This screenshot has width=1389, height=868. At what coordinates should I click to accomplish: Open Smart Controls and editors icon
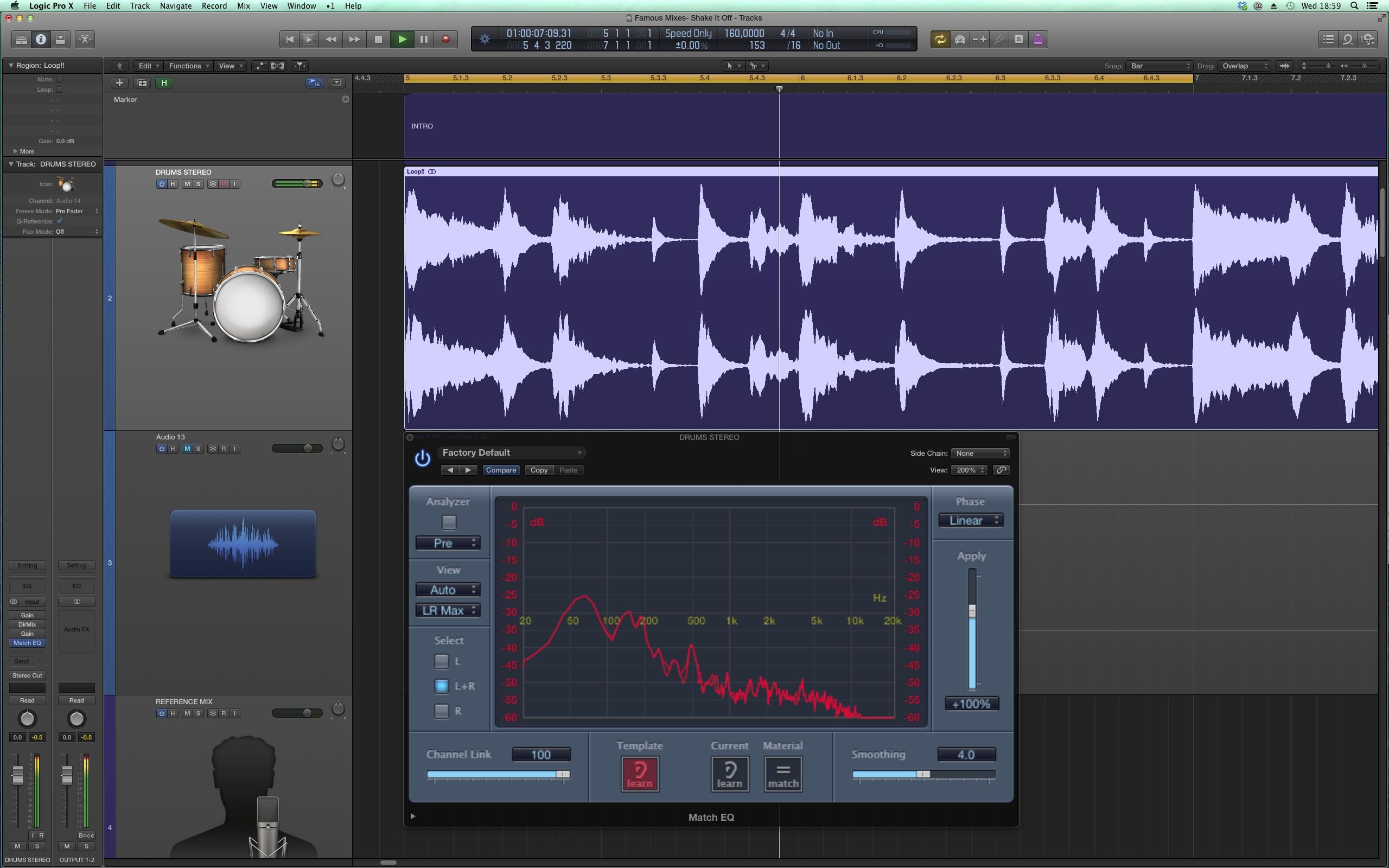point(85,39)
